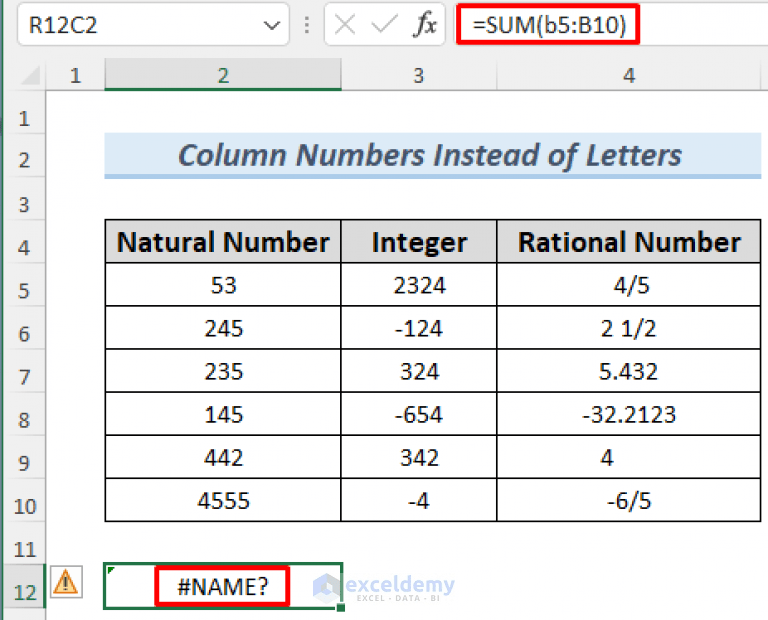The height and width of the screenshot is (620, 768).
Task: Open the Name Box dropdown arrow
Action: click(272, 25)
